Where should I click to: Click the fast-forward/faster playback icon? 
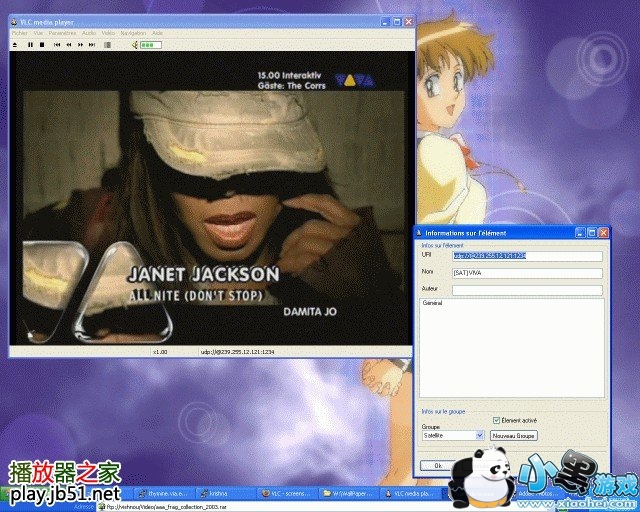[81, 45]
